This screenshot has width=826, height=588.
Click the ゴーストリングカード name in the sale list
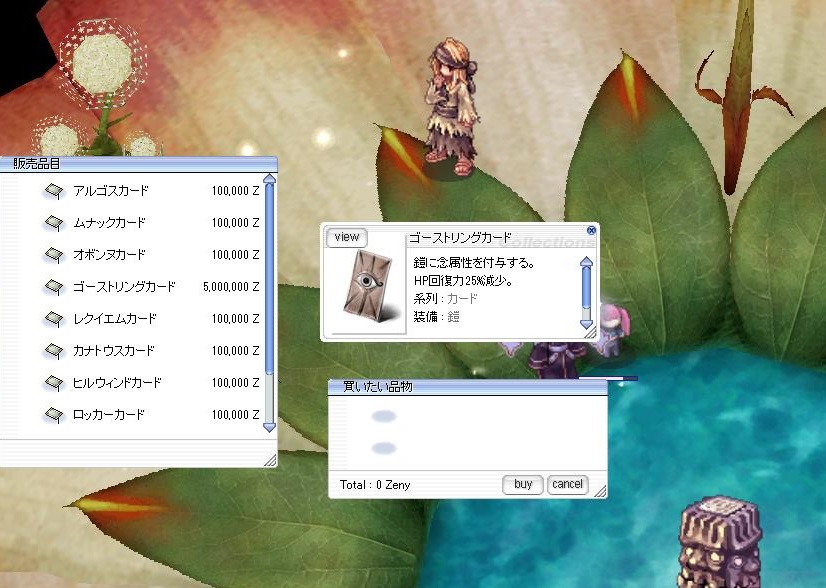124,287
